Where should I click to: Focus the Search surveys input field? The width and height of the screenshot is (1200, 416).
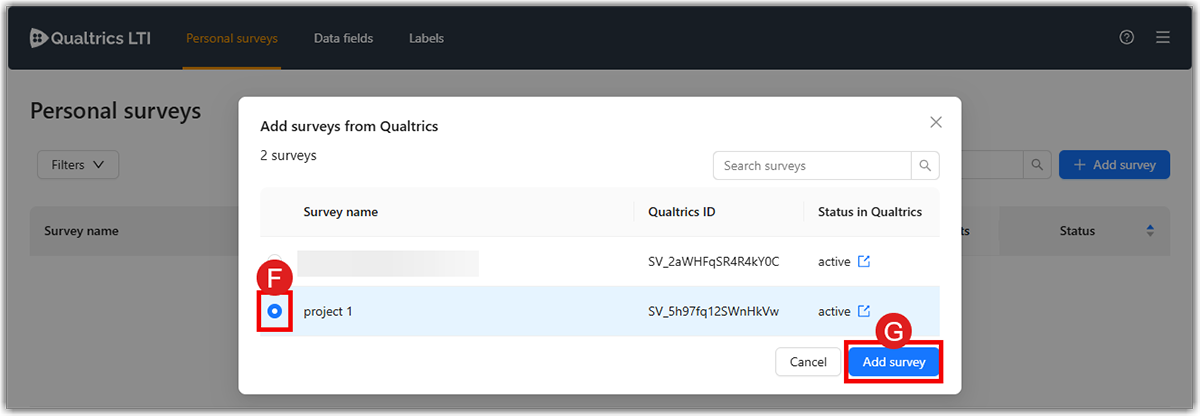pyautogui.click(x=812, y=165)
